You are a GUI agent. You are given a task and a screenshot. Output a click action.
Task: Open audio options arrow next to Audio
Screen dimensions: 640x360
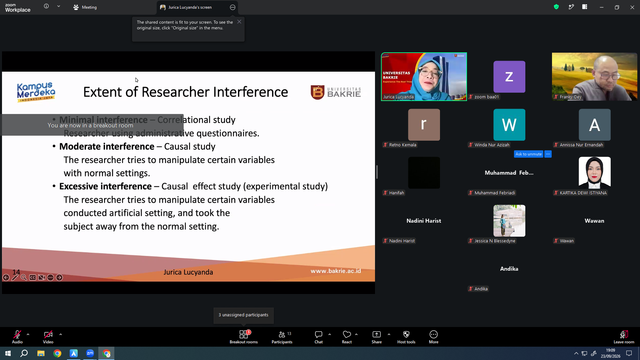(x=28, y=334)
